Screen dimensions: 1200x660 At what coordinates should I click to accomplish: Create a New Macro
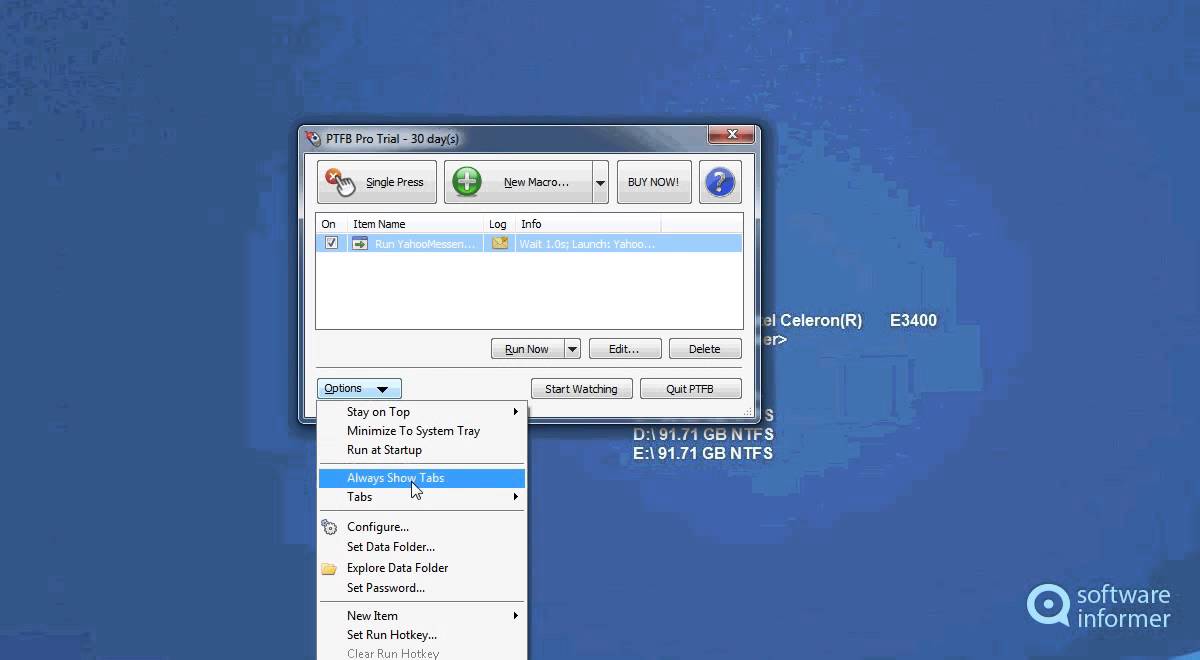(519, 182)
